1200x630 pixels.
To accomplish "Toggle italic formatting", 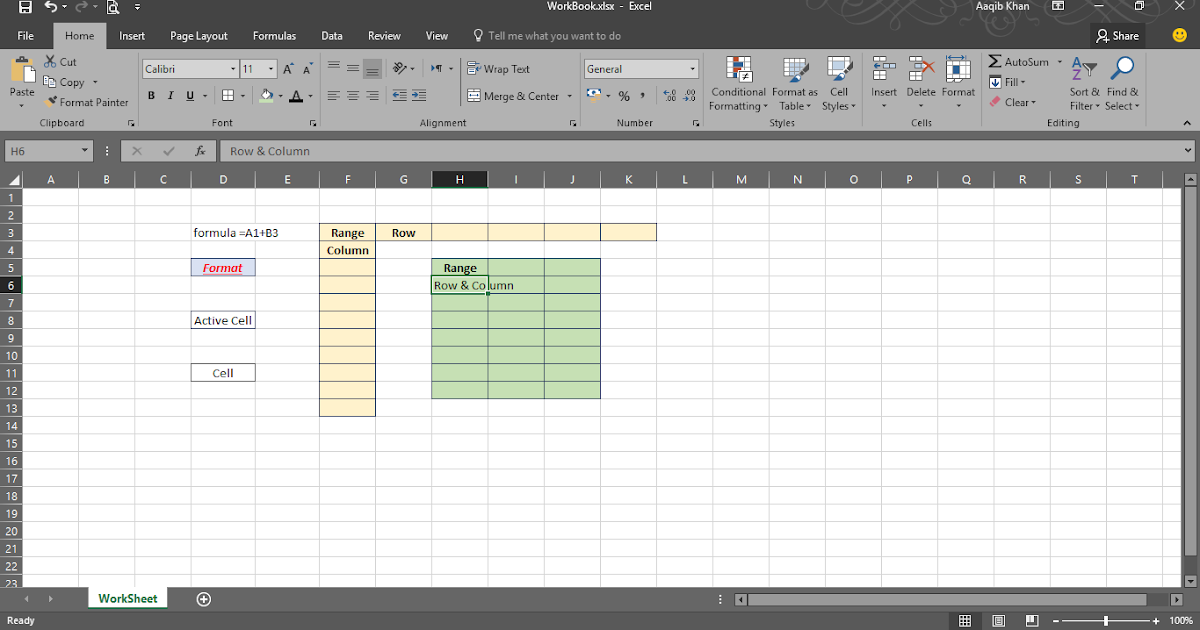I will [x=169, y=95].
